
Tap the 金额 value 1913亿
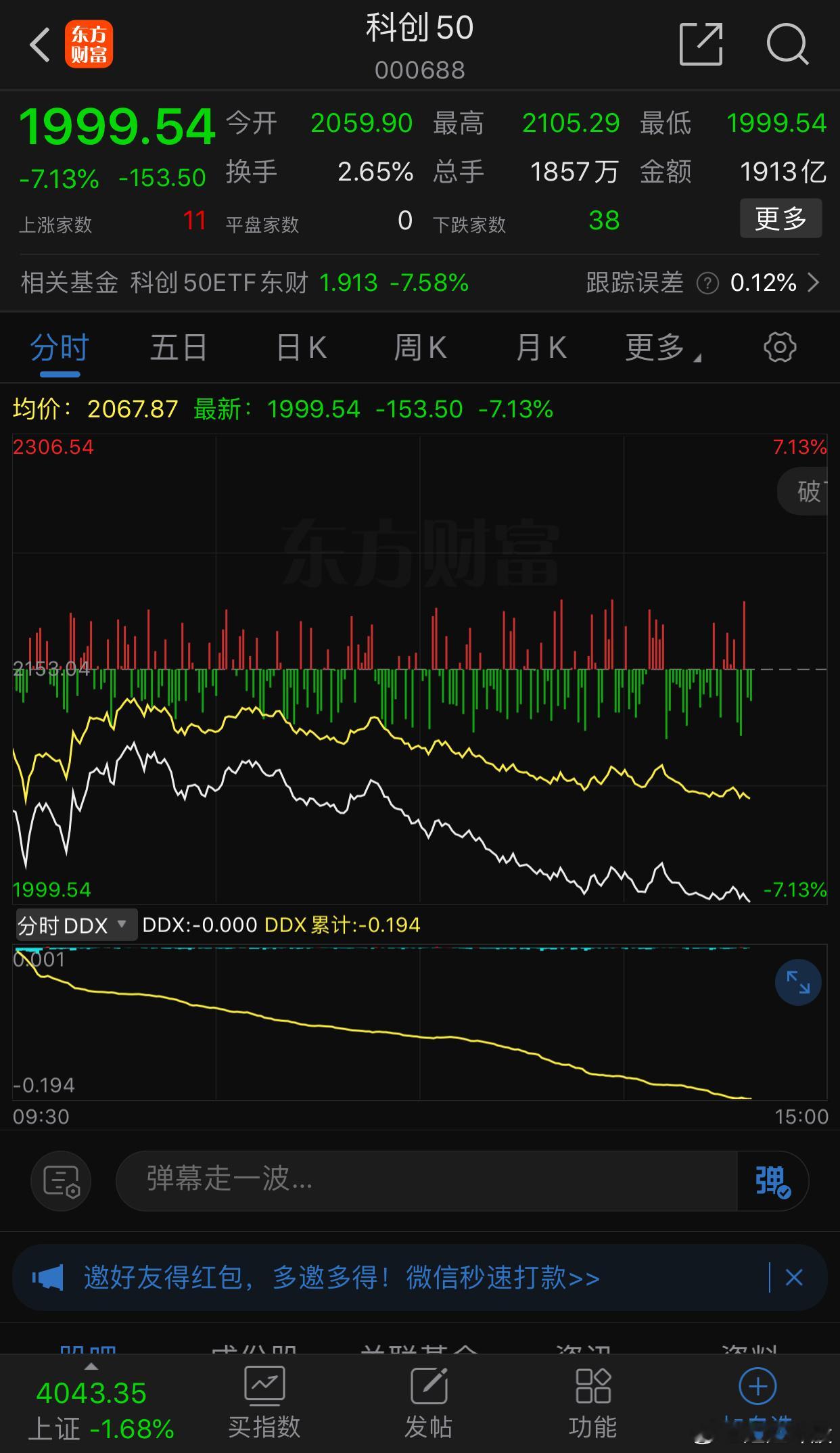pos(783,172)
